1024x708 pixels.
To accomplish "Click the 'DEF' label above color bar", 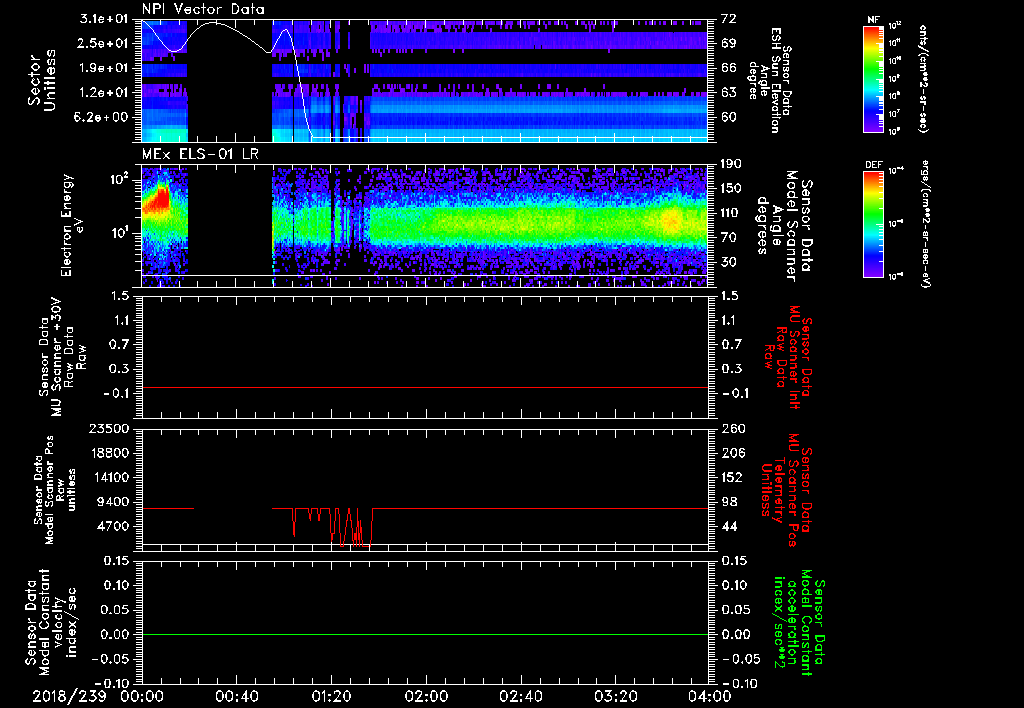I will click(x=873, y=165).
